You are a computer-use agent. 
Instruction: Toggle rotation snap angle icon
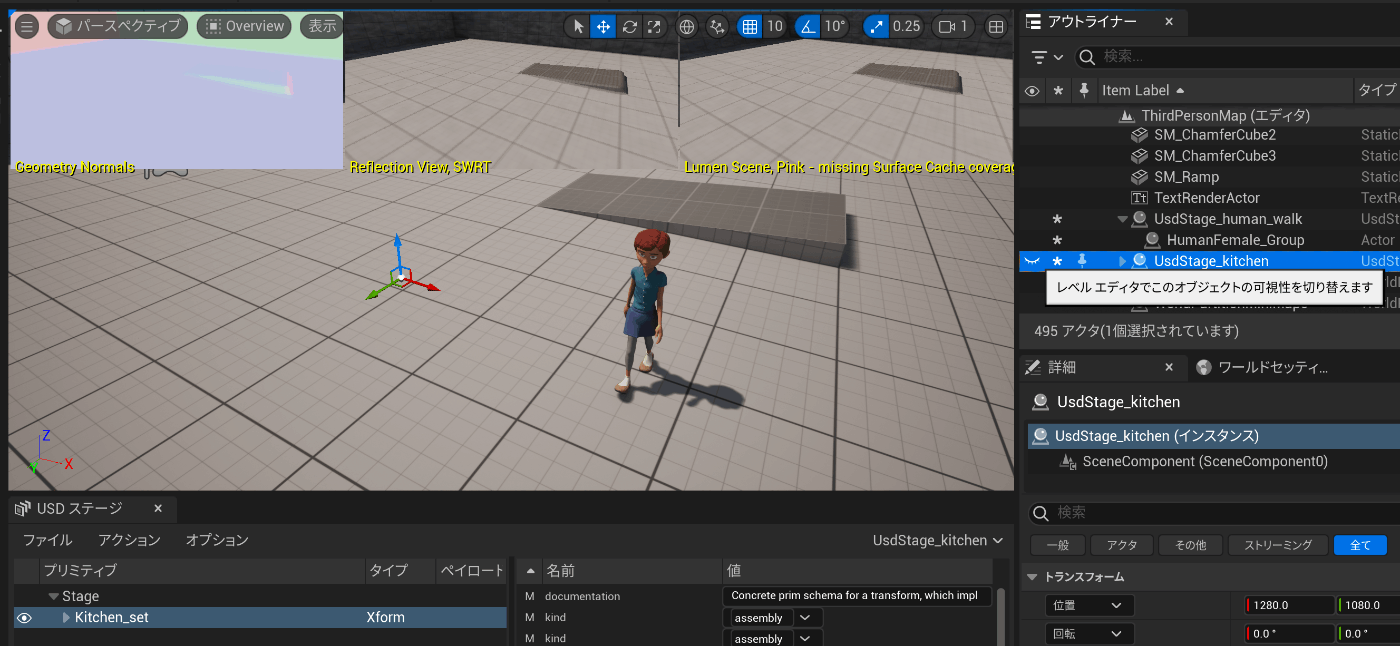[x=807, y=27]
